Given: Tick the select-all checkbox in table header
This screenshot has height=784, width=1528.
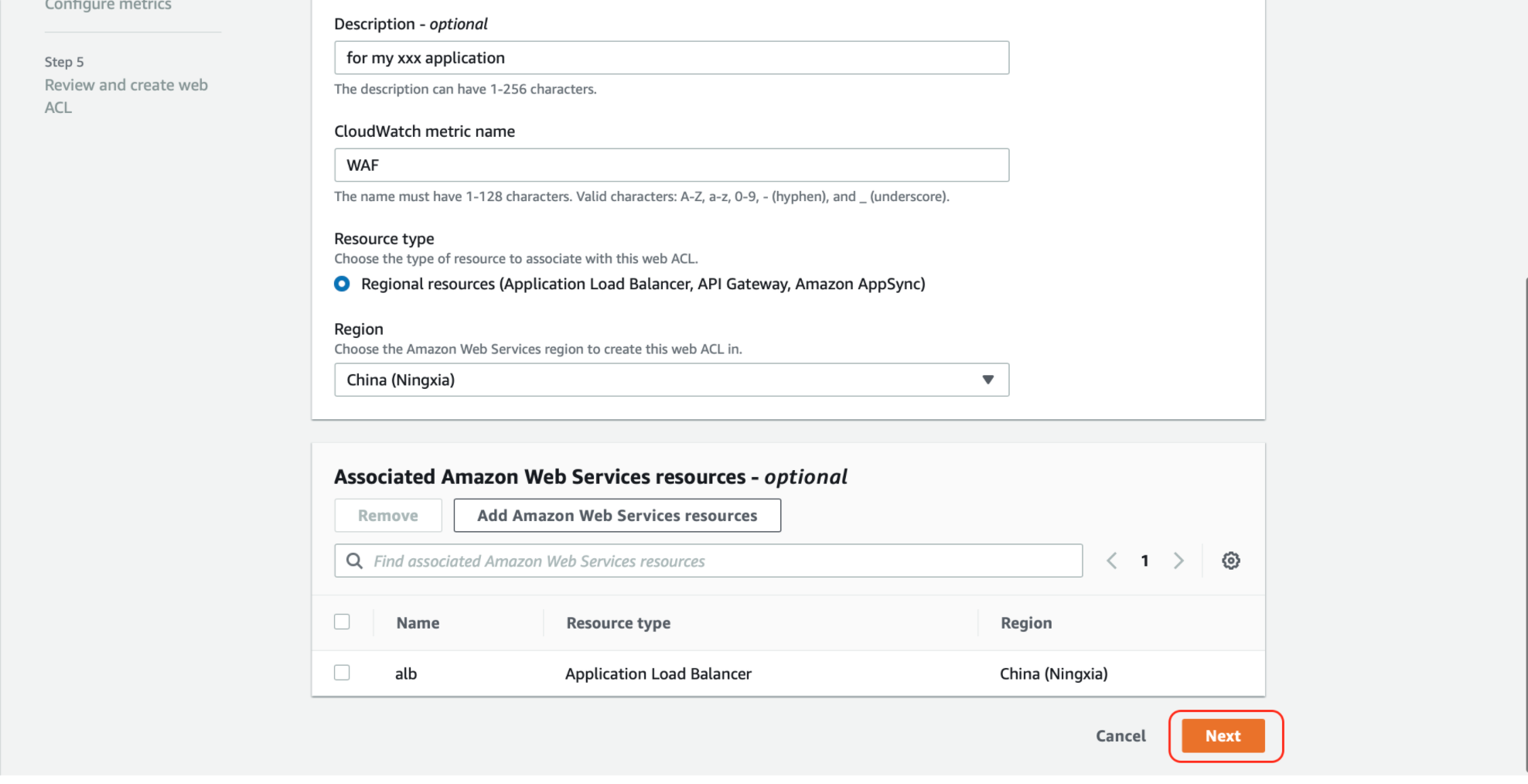Looking at the screenshot, I should click(x=342, y=622).
